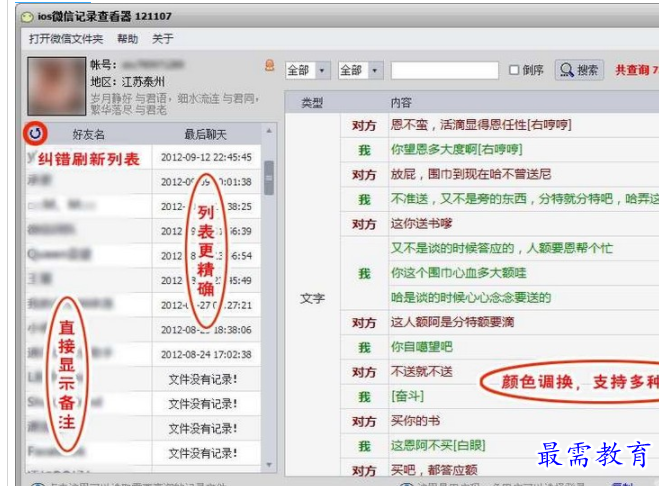Viewport: 659px width, 486px height.
Task: Click the 好友名 column header
Action: pos(88,135)
